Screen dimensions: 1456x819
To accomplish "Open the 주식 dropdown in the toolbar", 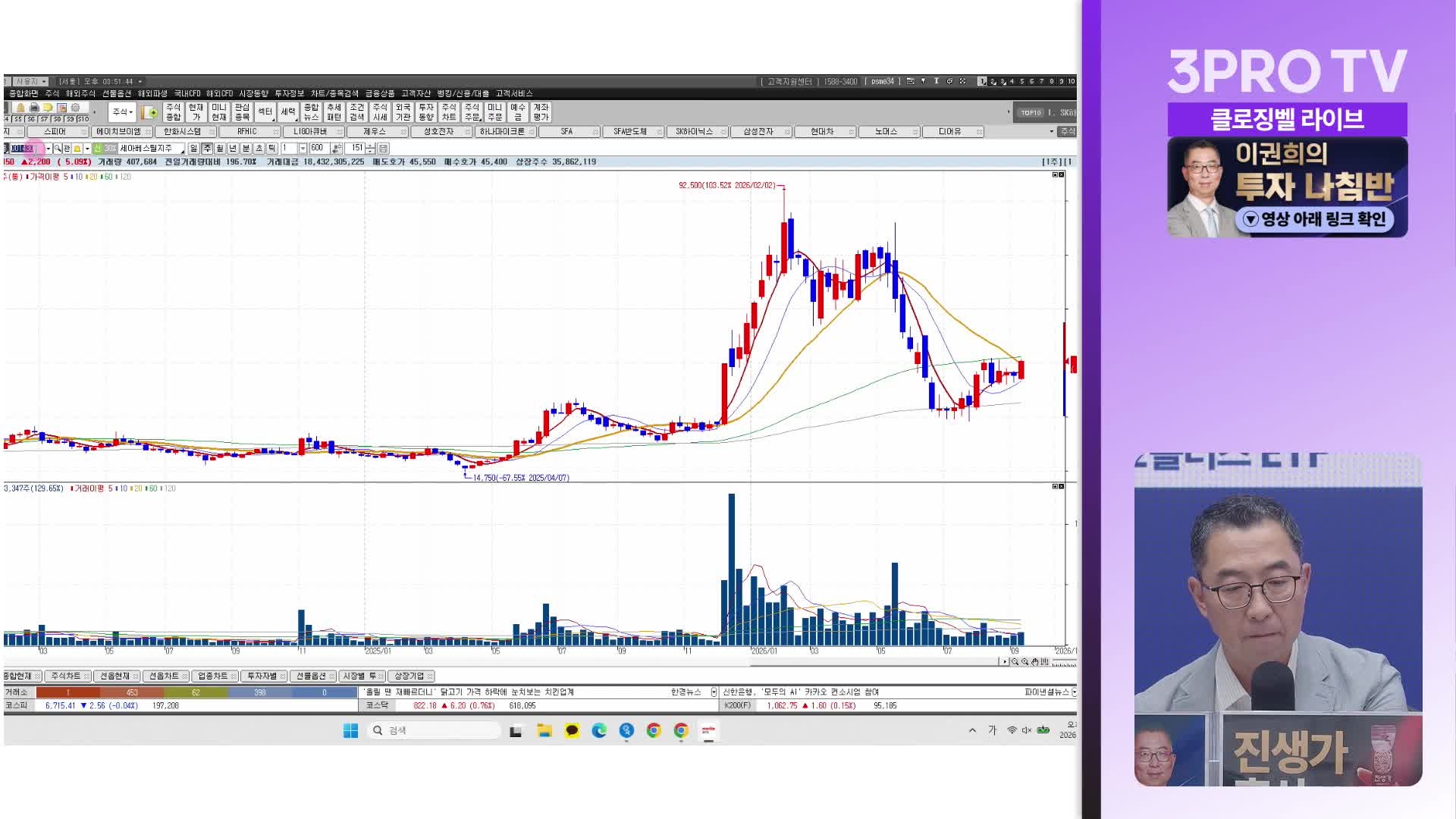I will [122, 112].
